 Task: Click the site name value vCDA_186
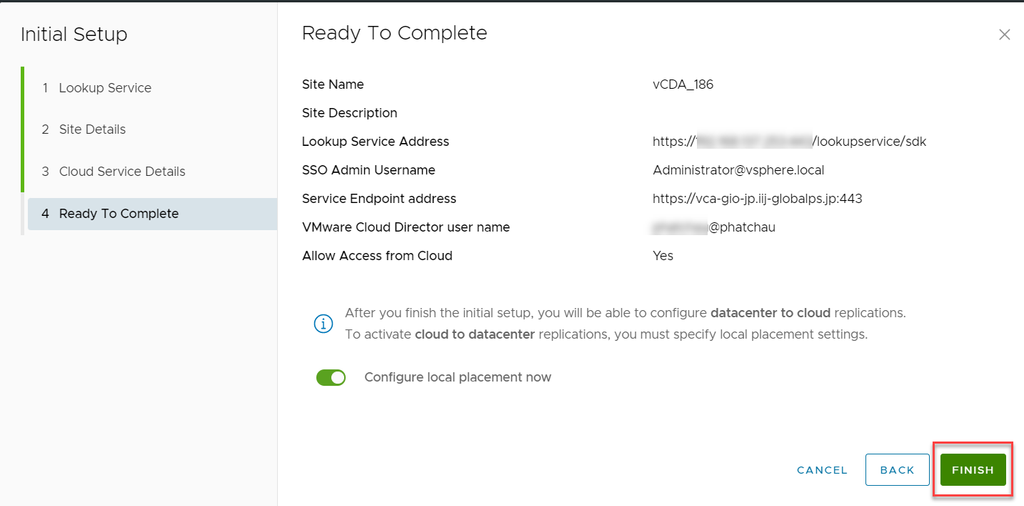click(x=683, y=85)
